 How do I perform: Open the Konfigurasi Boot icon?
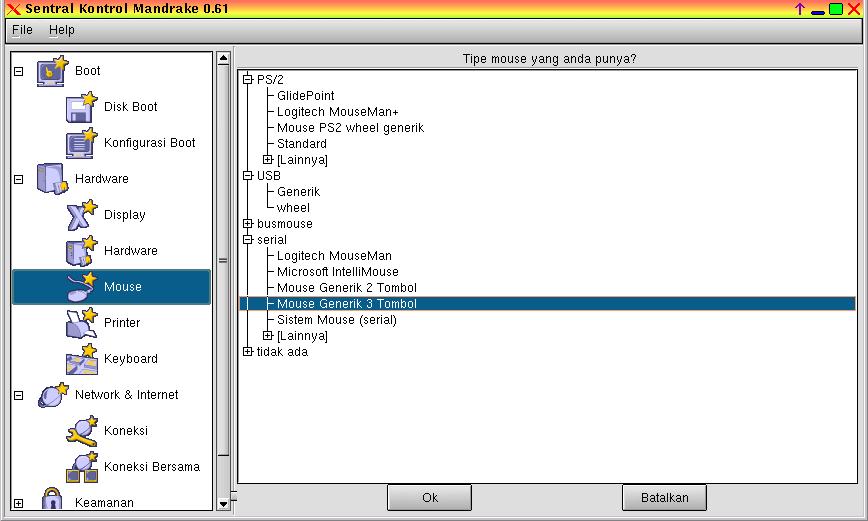[81, 143]
